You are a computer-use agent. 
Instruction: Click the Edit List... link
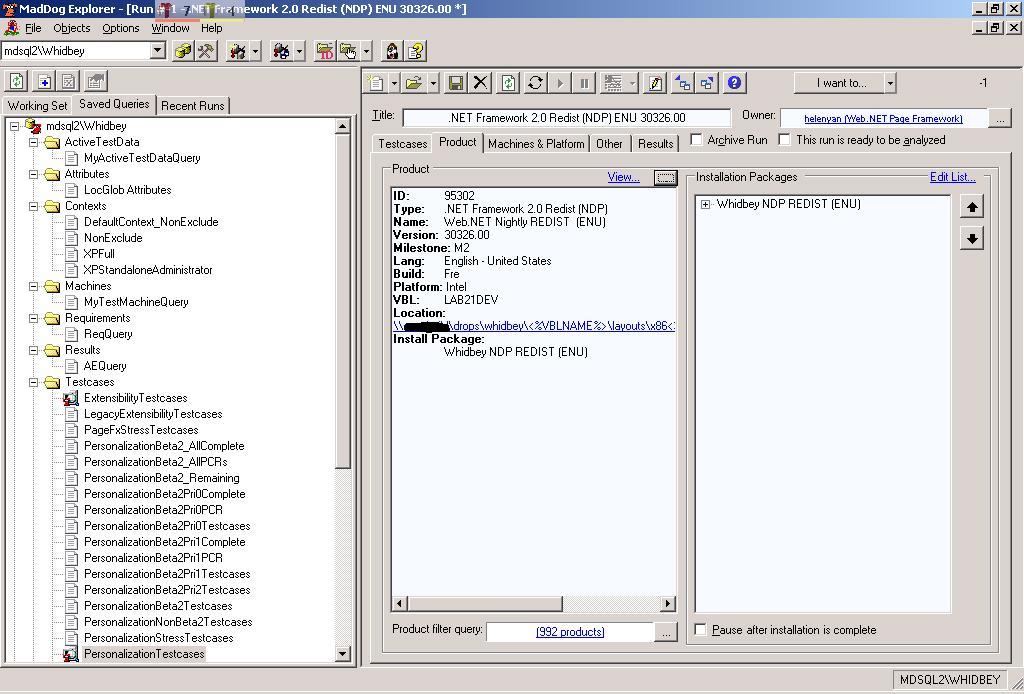[953, 177]
